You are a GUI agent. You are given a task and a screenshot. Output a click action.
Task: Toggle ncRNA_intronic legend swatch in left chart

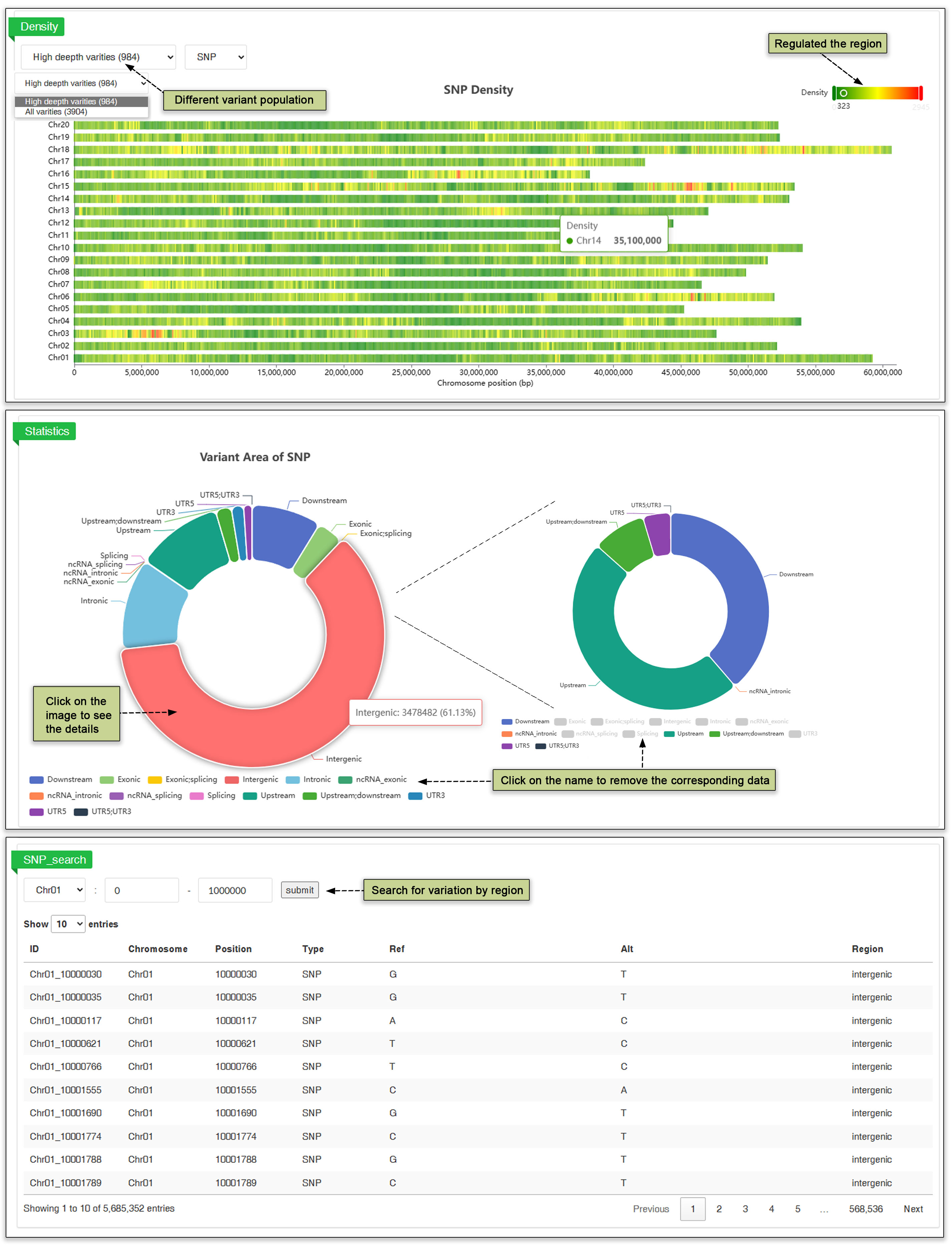[x=36, y=795]
